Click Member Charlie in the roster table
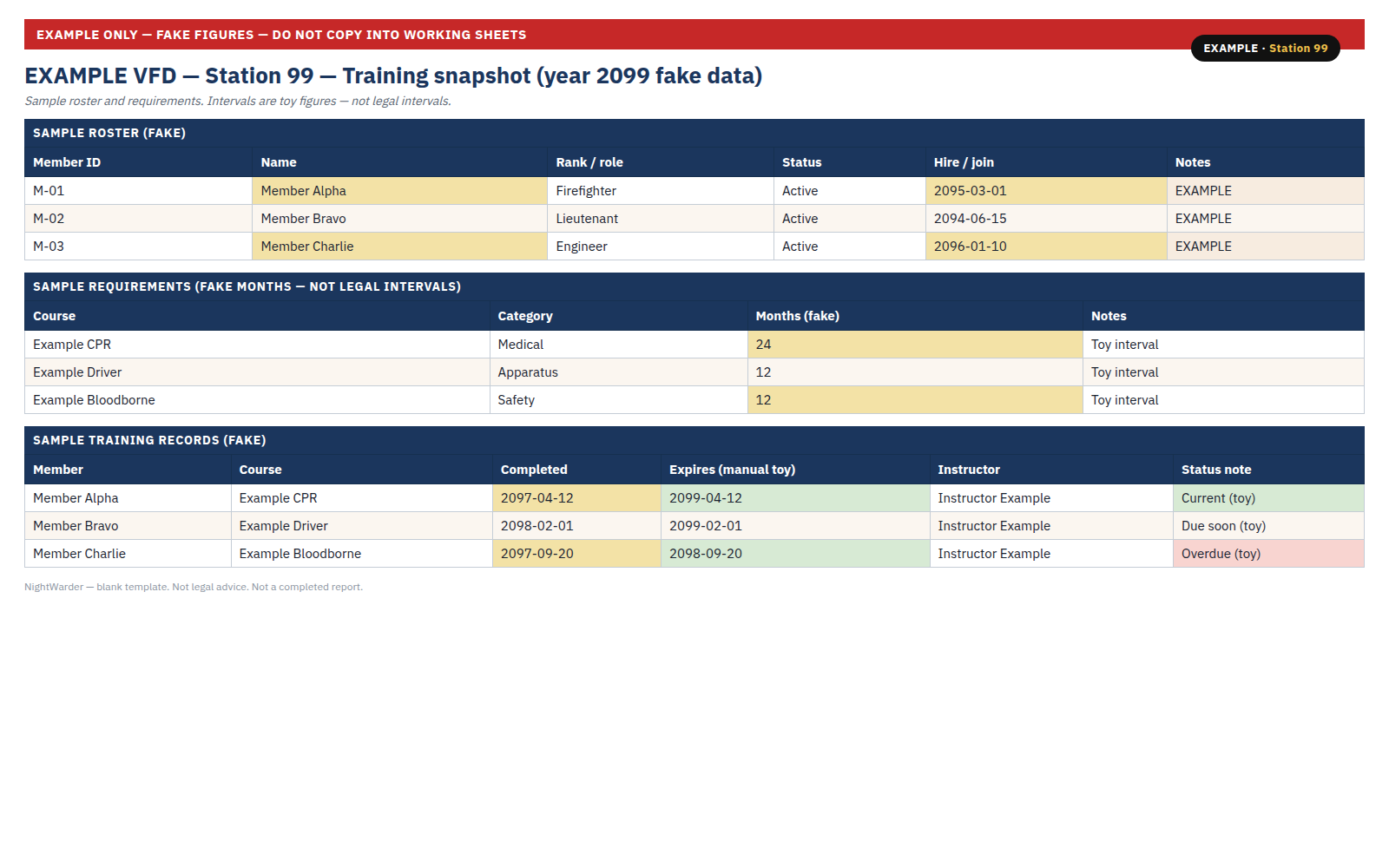 tap(400, 247)
